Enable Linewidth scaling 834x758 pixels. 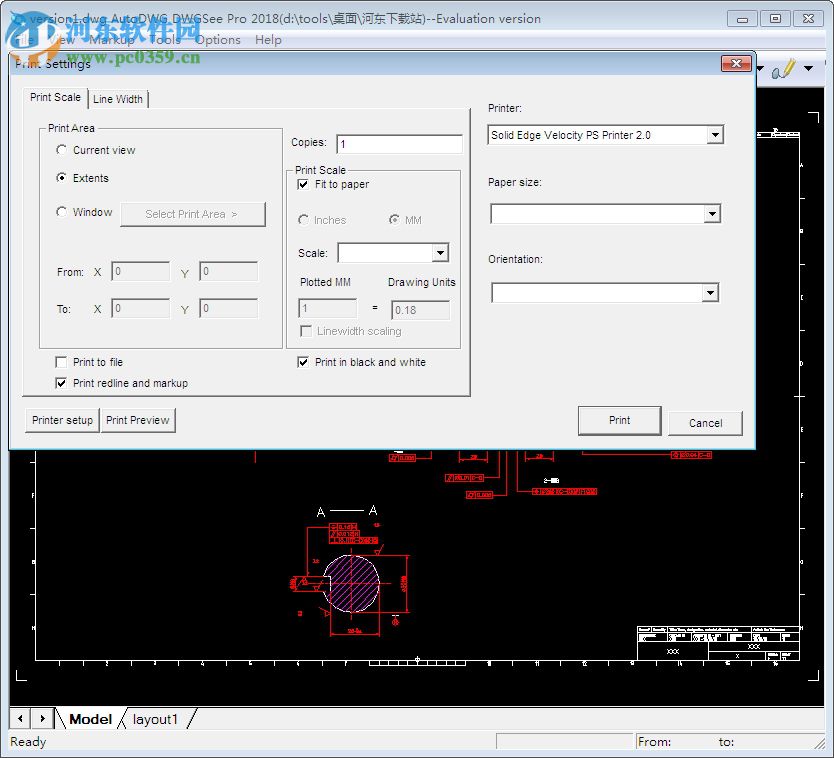(x=304, y=331)
